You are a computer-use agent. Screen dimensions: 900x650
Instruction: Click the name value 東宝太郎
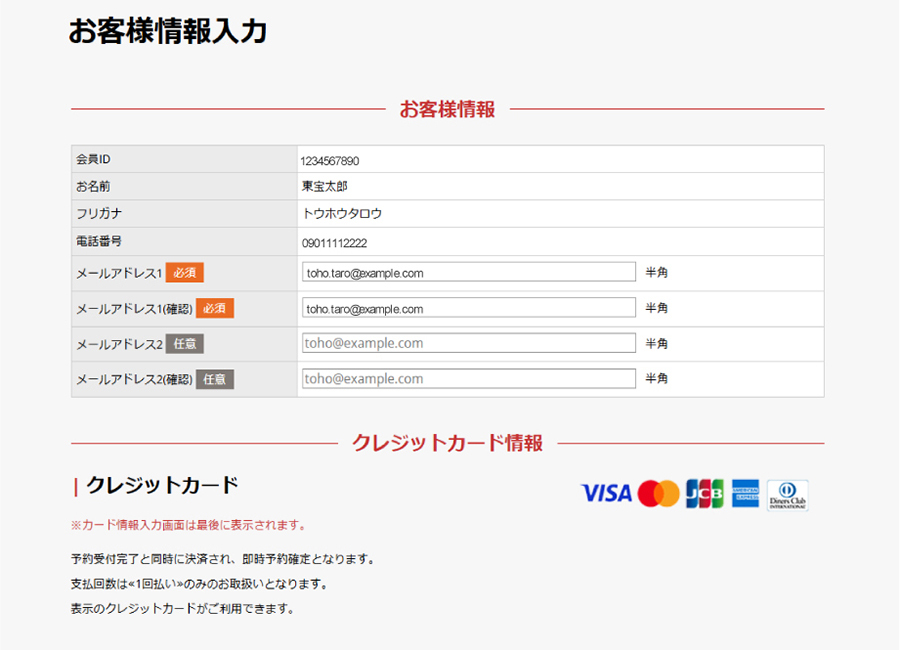(325, 186)
